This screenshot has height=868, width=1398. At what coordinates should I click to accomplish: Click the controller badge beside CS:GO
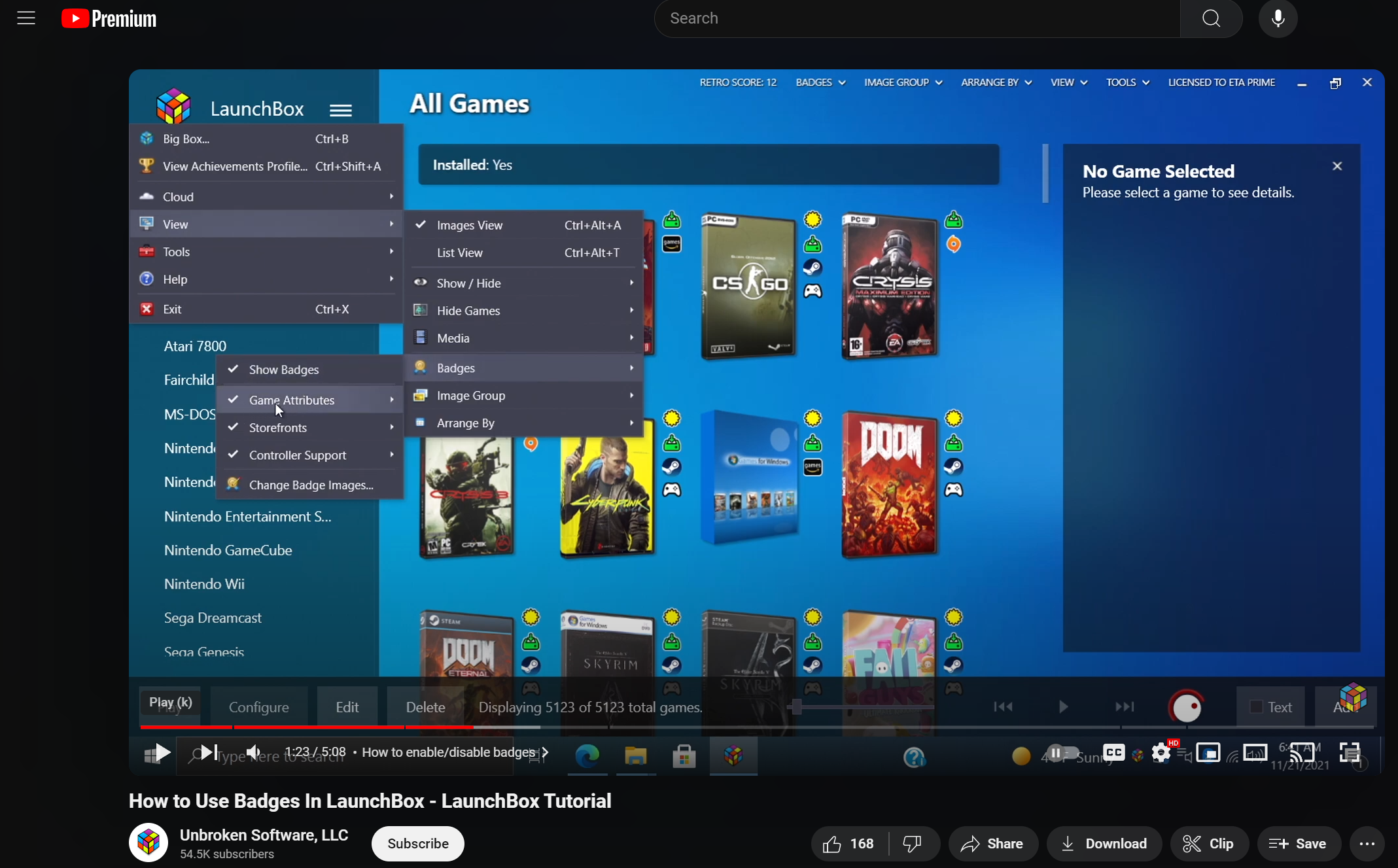(813, 290)
